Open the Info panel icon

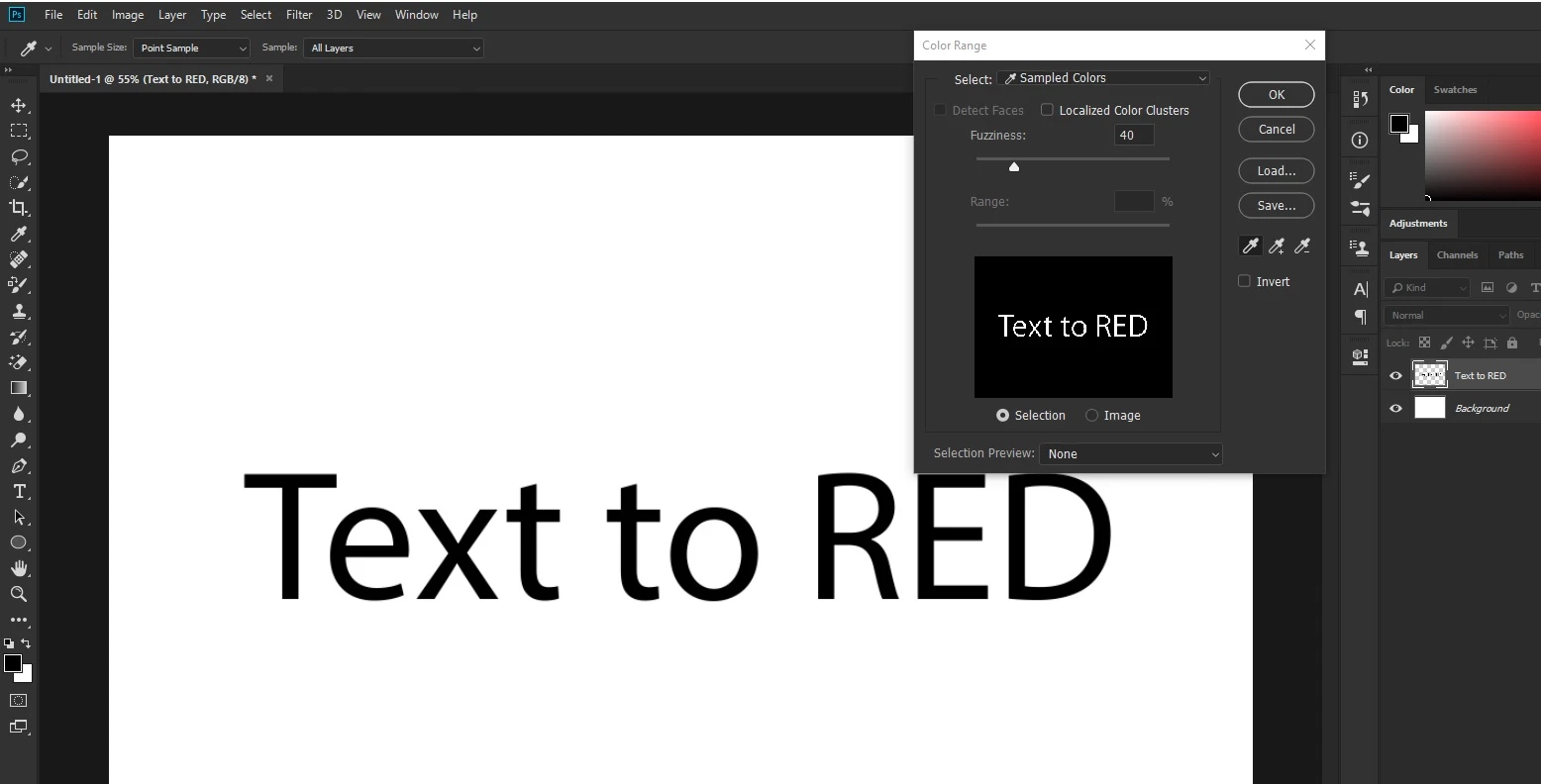pos(1360,141)
